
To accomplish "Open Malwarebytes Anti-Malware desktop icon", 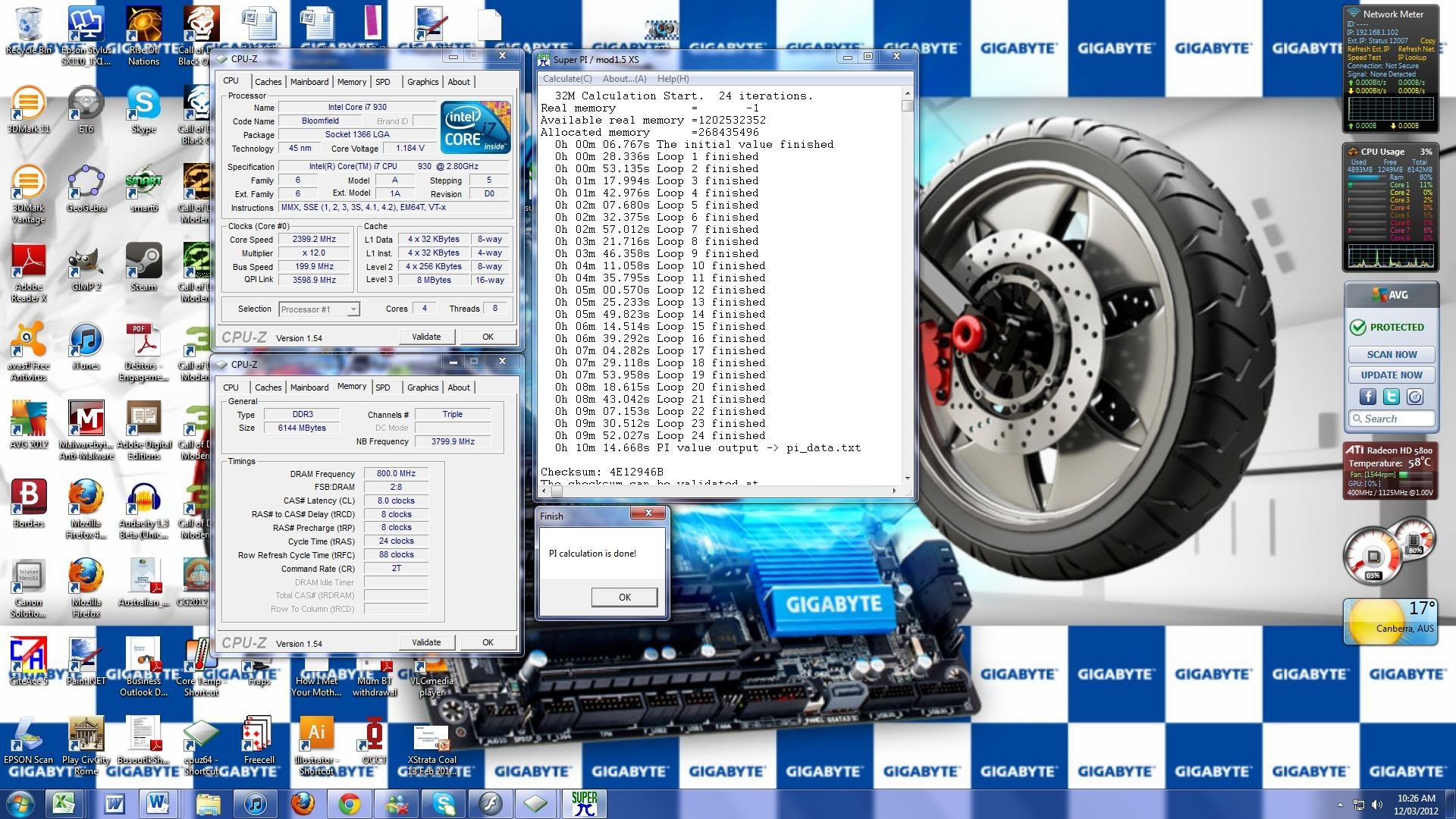I will click(86, 430).
